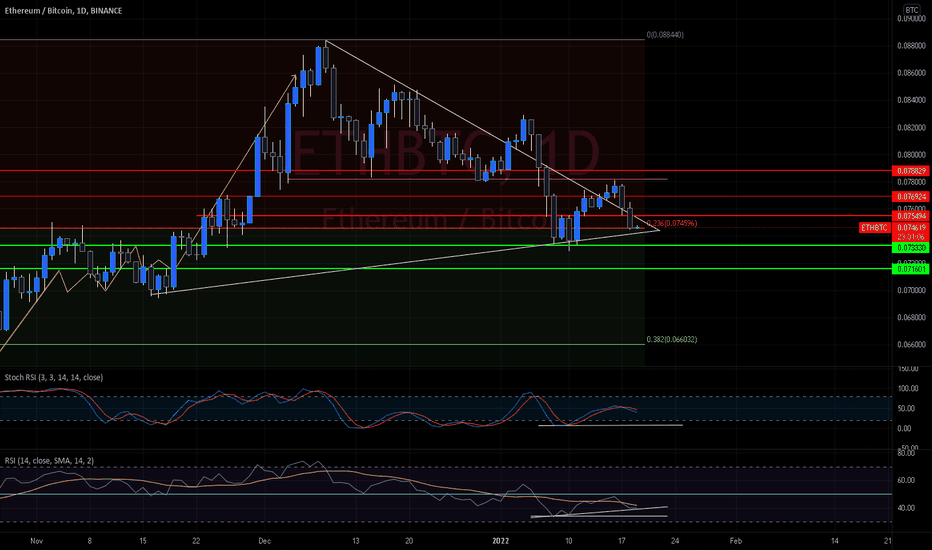Click the 0.066000 price scale value
932x550 pixels.
[911, 345]
